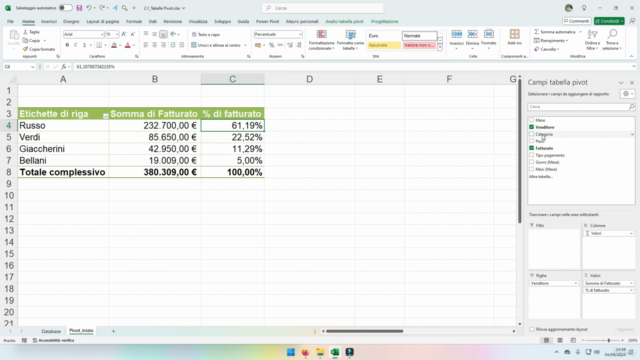This screenshot has width=640, height=360.
Task: Open the Add-ins icon
Action: [x=514, y=34]
